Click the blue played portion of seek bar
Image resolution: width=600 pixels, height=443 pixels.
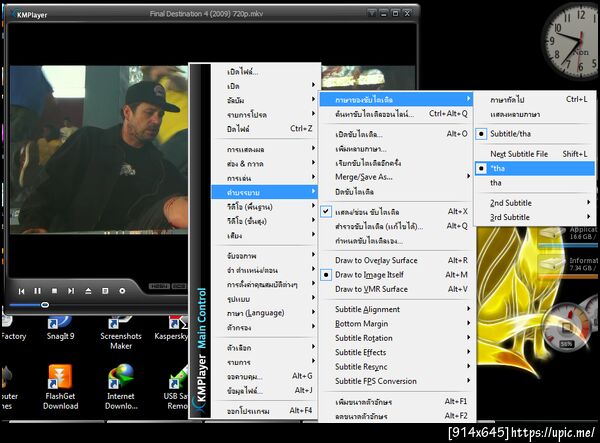point(25,305)
